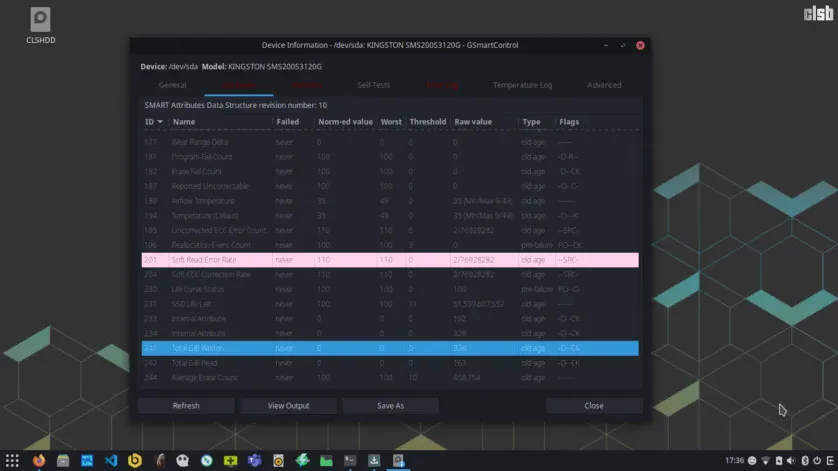Open the Self-Tests tab
838x471 pixels.
coord(375,86)
